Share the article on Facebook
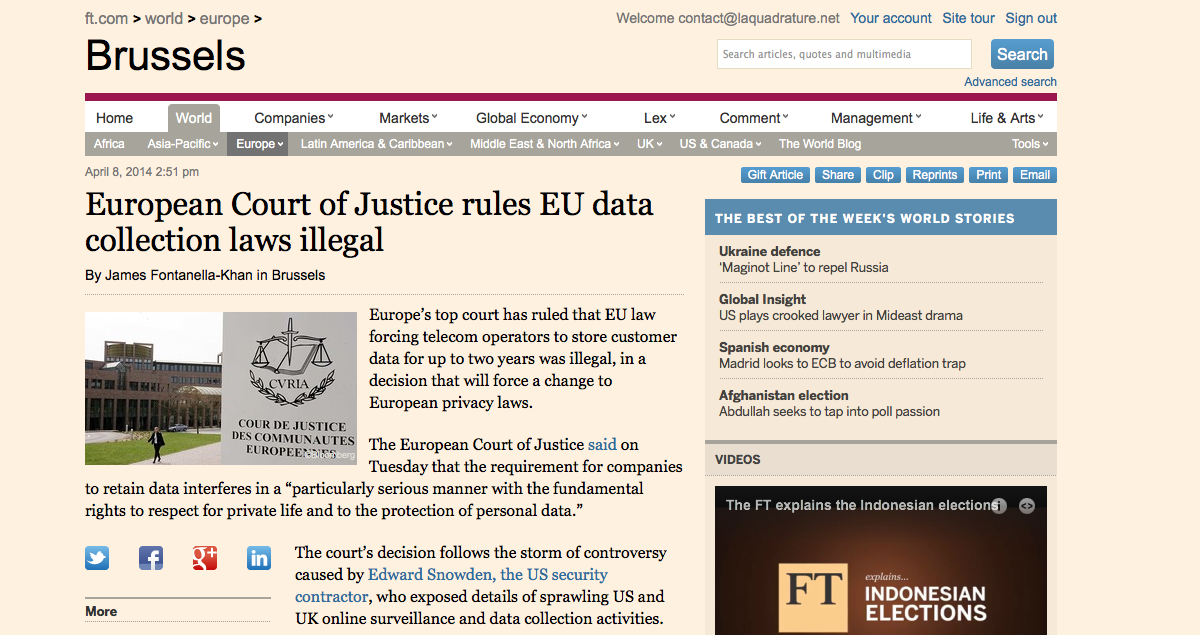This screenshot has width=1200, height=635. pos(151,558)
